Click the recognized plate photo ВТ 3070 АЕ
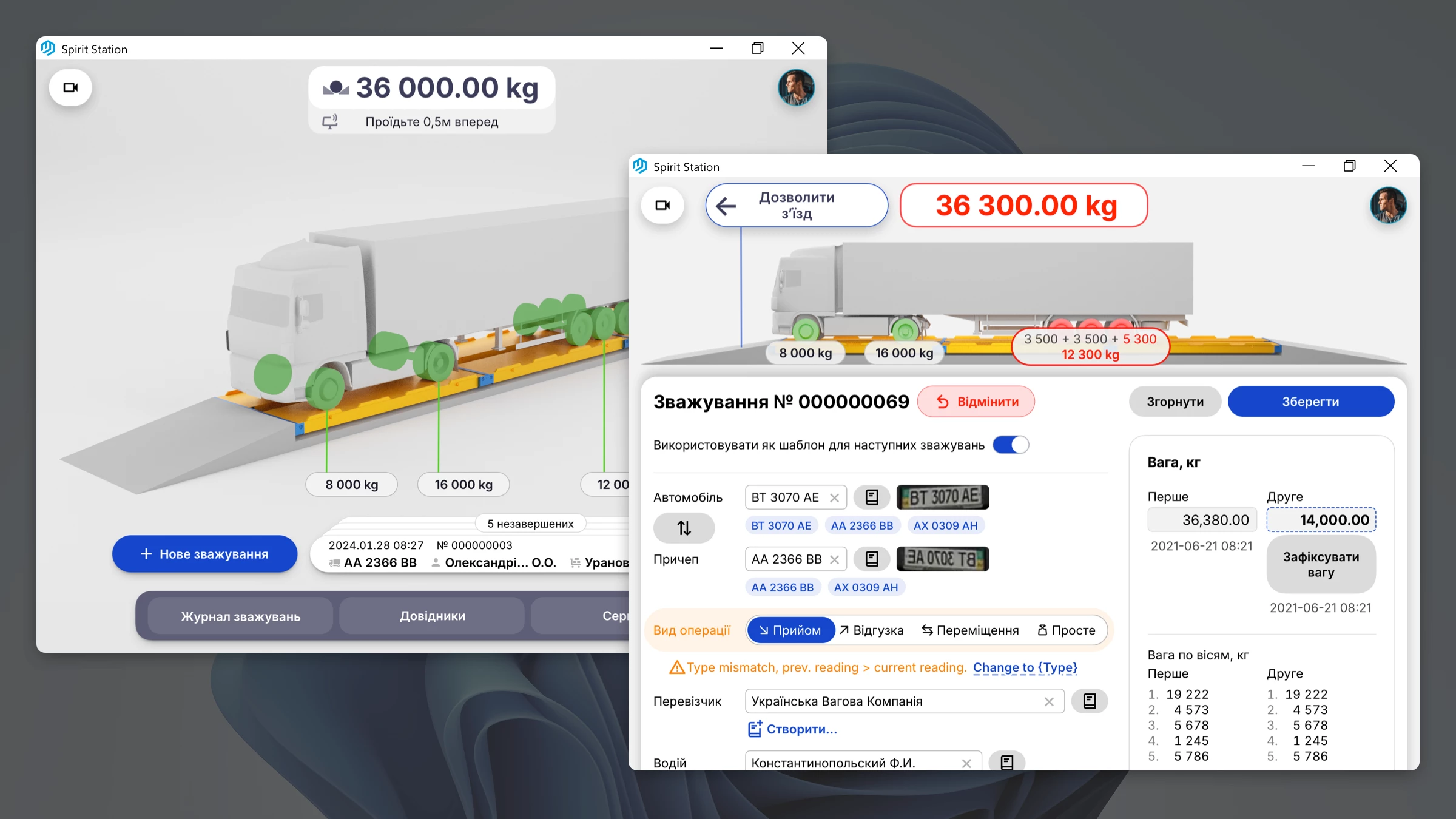 tap(943, 497)
